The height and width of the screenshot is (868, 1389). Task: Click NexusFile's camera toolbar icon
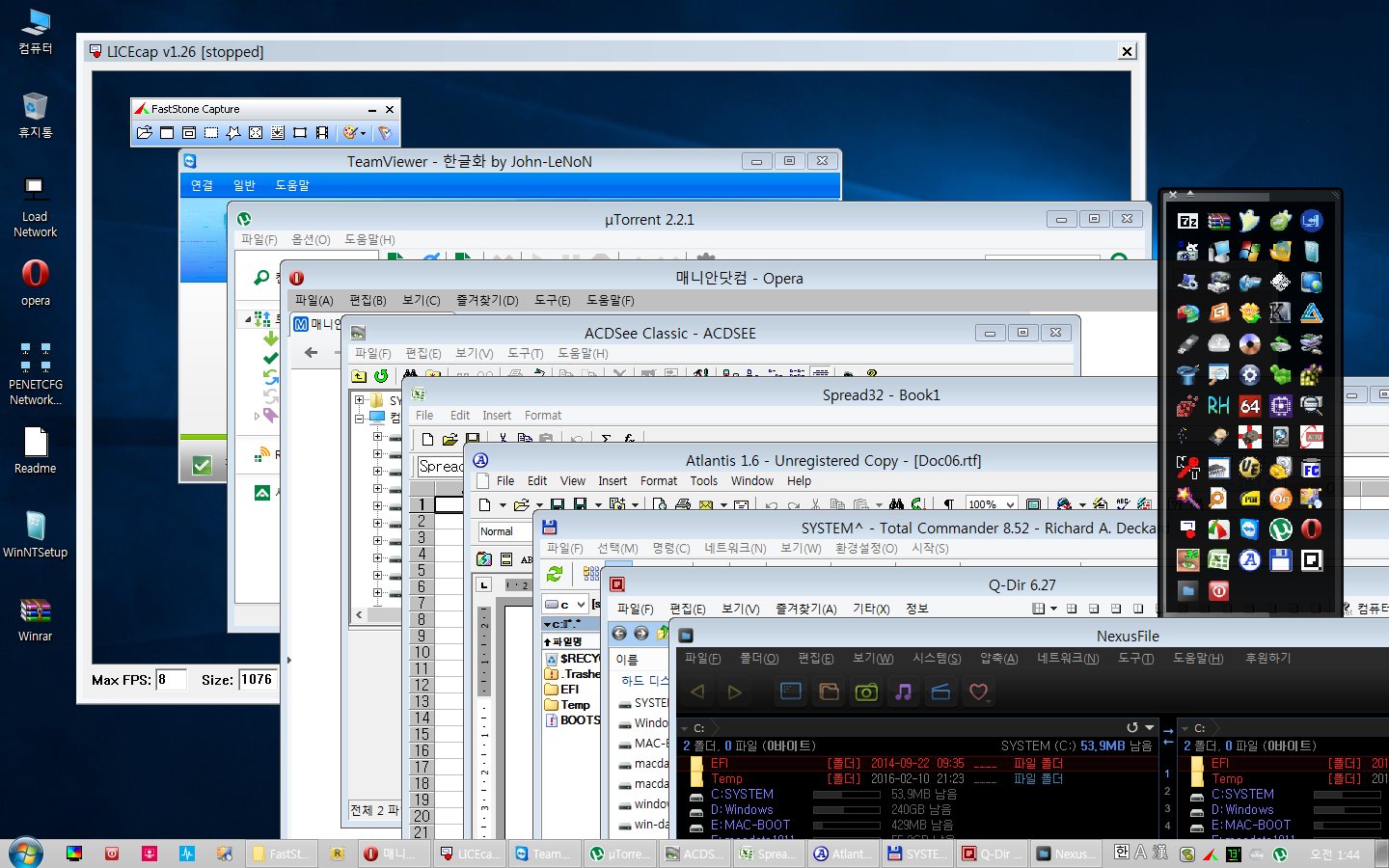(x=866, y=692)
